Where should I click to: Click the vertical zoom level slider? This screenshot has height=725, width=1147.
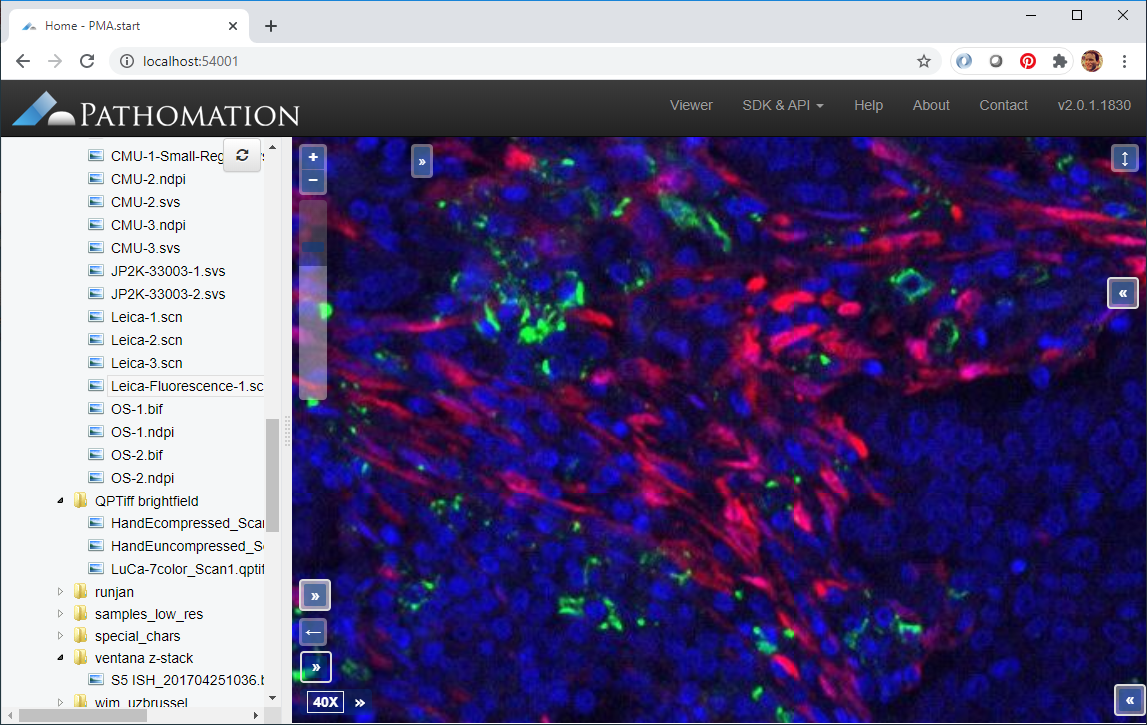[313, 300]
